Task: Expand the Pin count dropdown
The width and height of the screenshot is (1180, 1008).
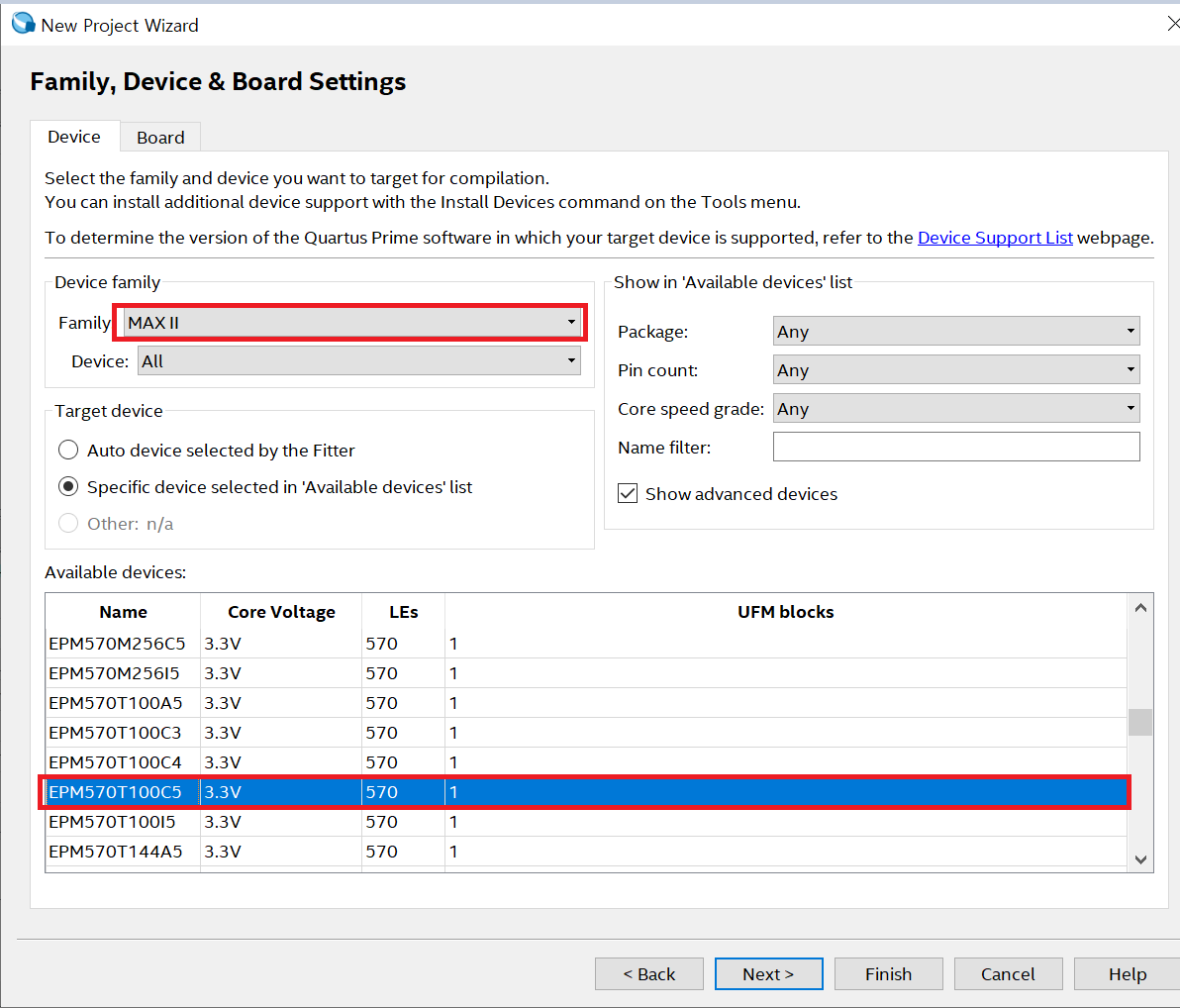Action: pyautogui.click(x=955, y=370)
